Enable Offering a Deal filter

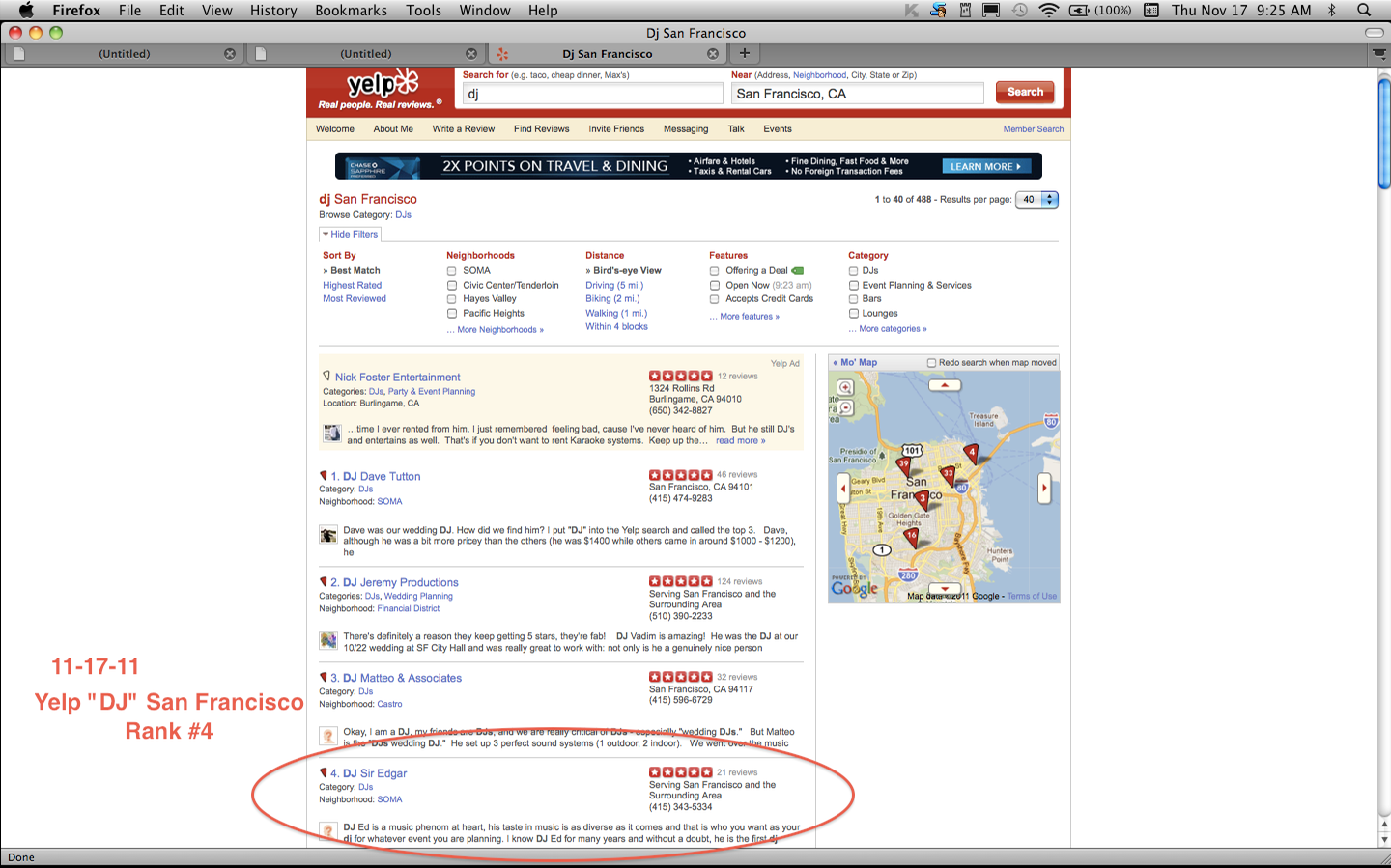(715, 271)
